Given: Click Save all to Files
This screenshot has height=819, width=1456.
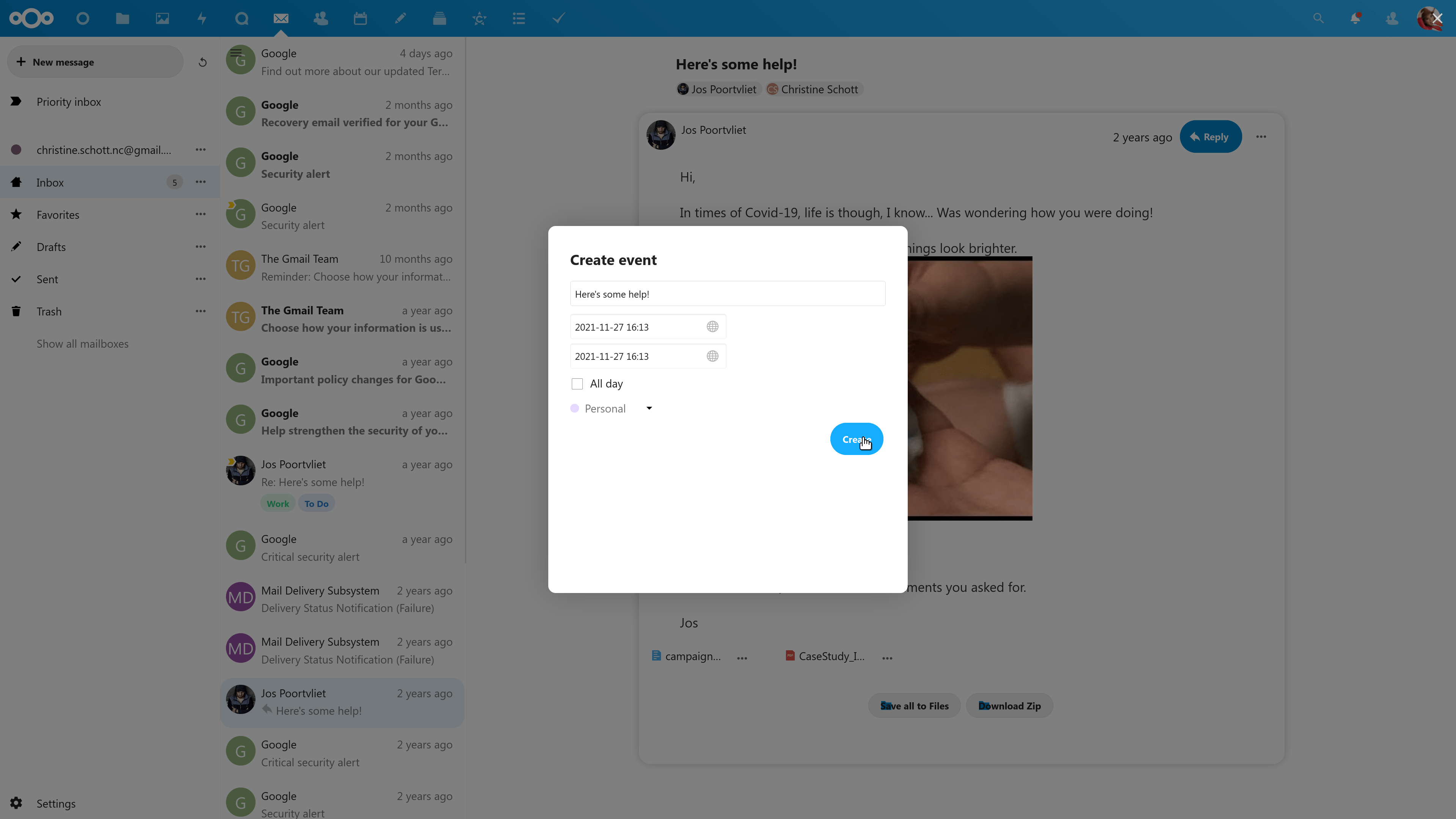Looking at the screenshot, I should pos(914,705).
